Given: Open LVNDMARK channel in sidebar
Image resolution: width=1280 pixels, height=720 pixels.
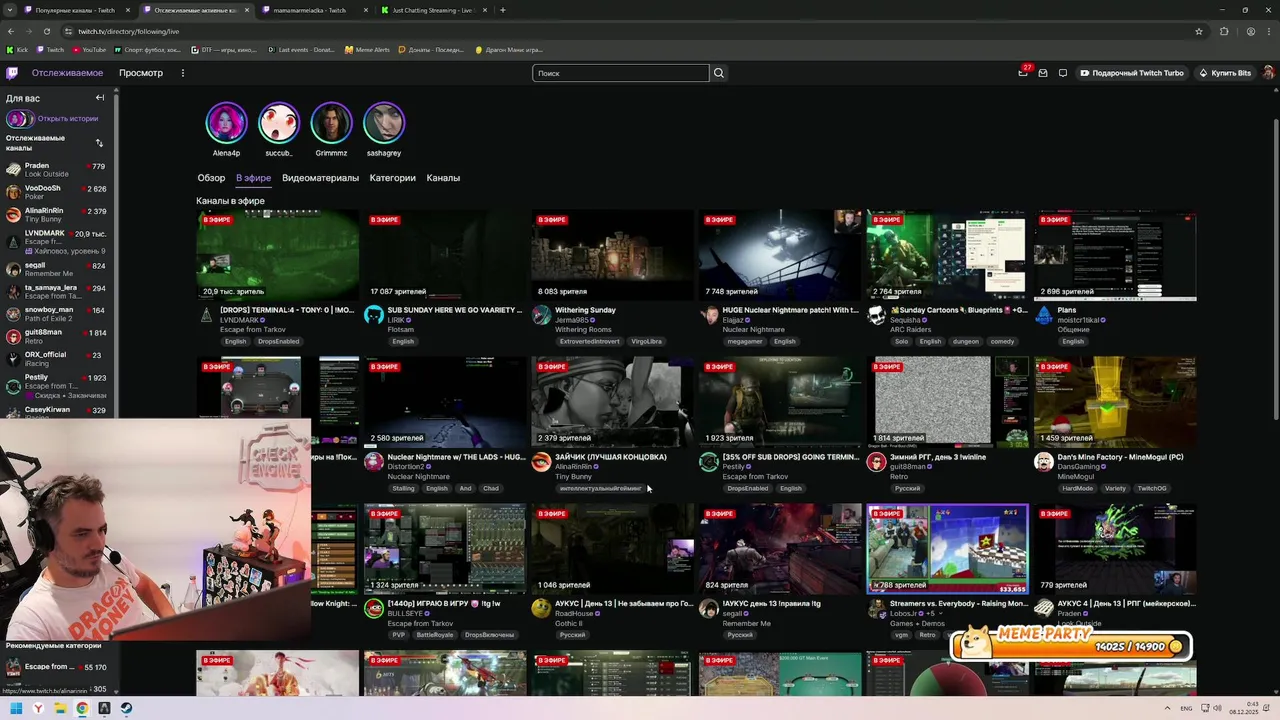Looking at the screenshot, I should (57, 241).
